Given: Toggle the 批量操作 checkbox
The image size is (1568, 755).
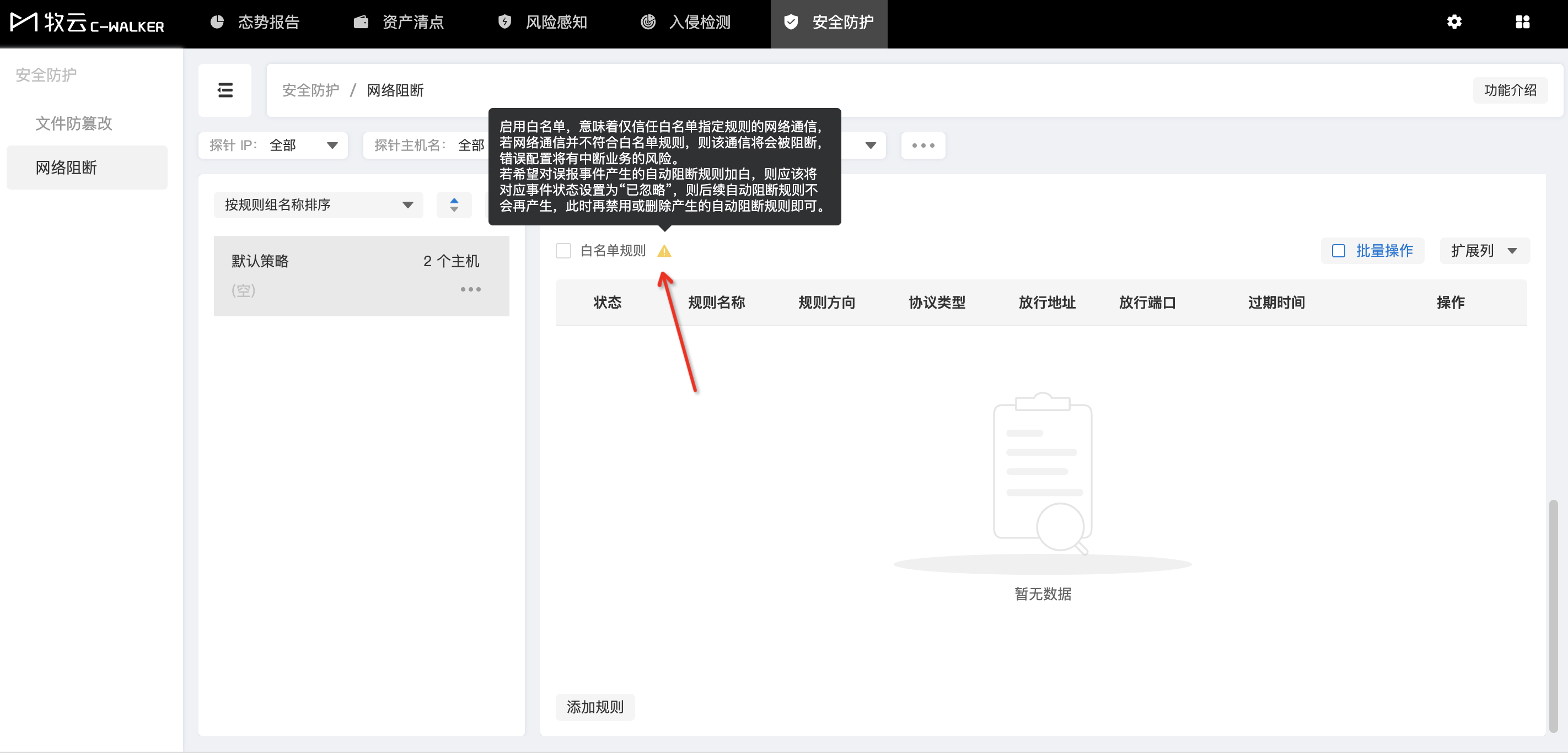Looking at the screenshot, I should coord(1339,251).
